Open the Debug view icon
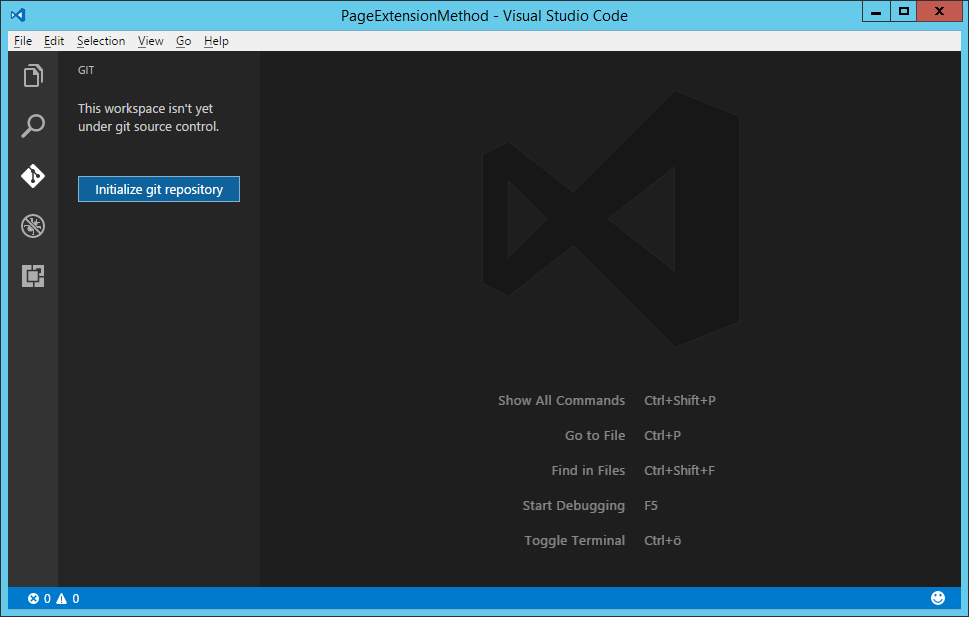Image resolution: width=969 pixels, height=617 pixels. (33, 226)
